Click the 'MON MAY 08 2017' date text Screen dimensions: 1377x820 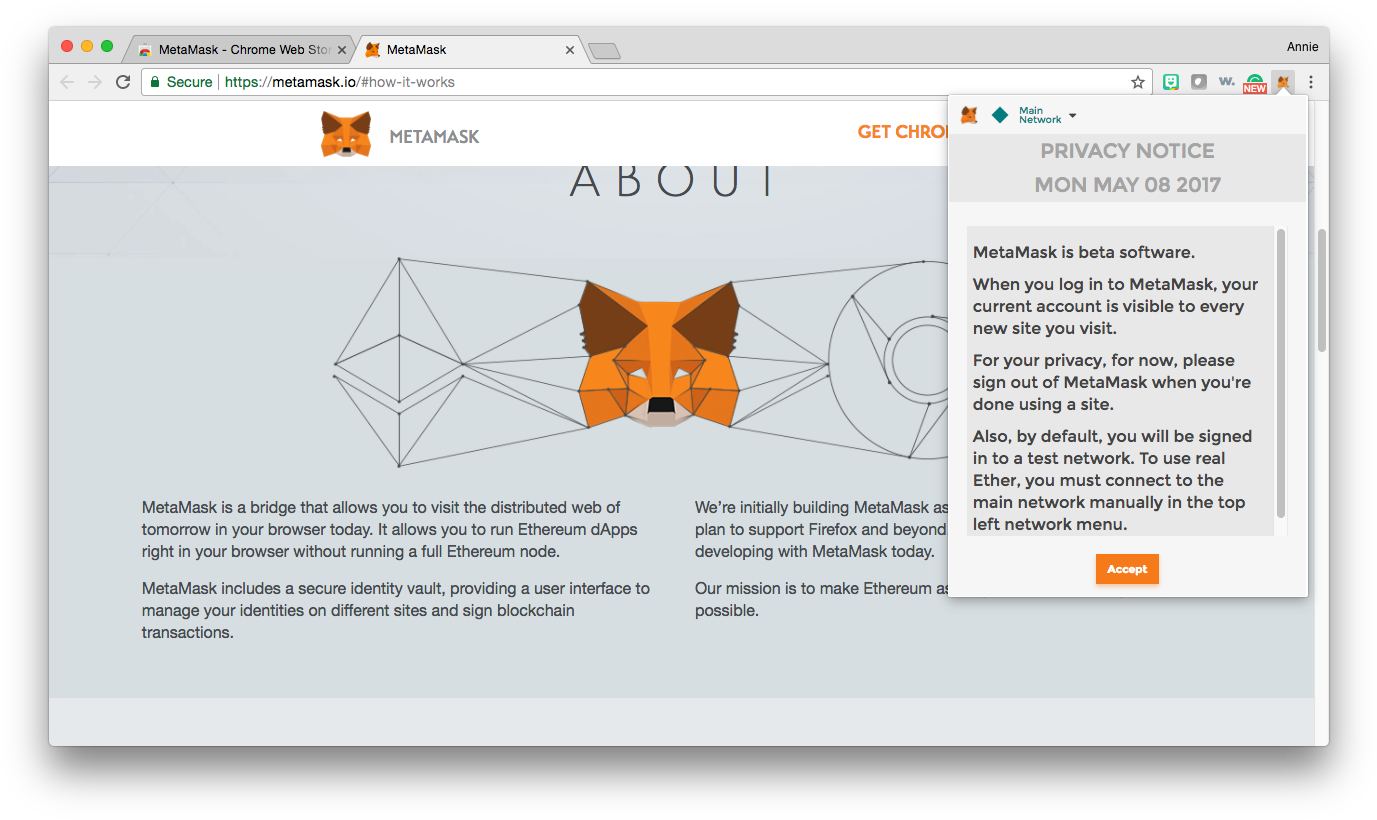pos(1127,185)
